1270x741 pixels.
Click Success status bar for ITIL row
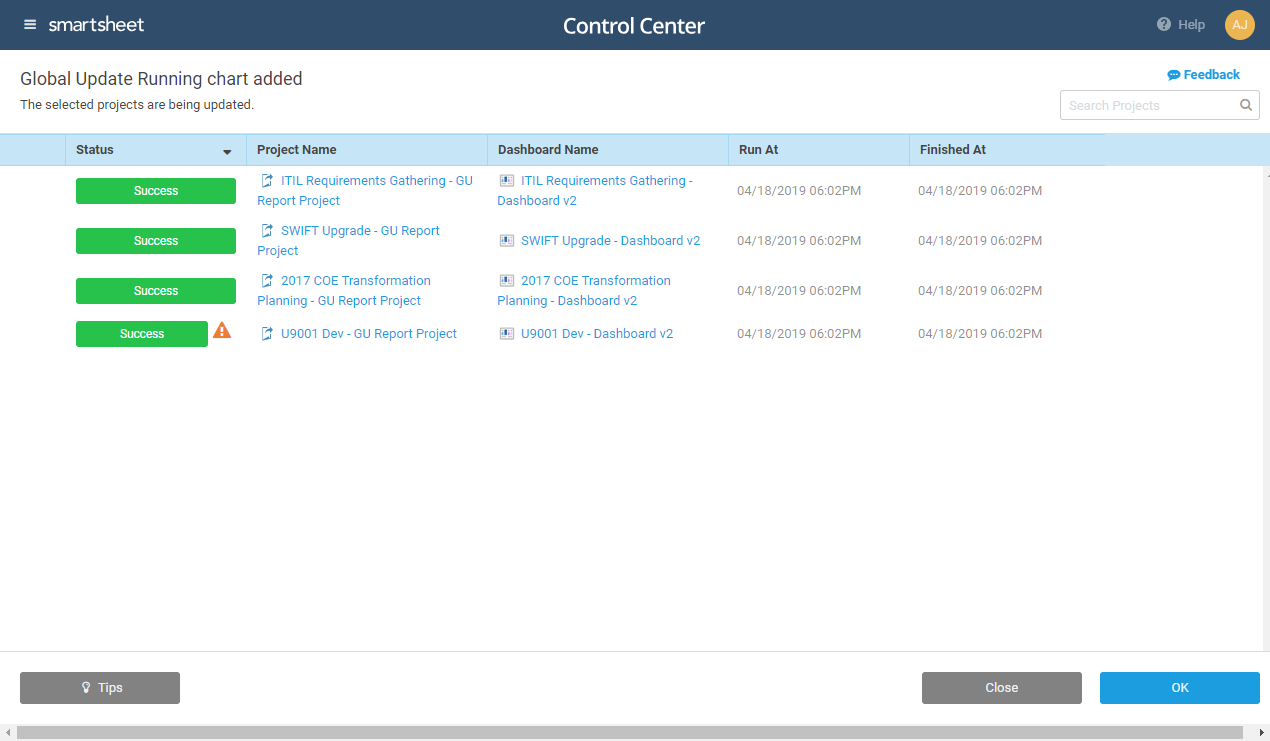(x=156, y=191)
